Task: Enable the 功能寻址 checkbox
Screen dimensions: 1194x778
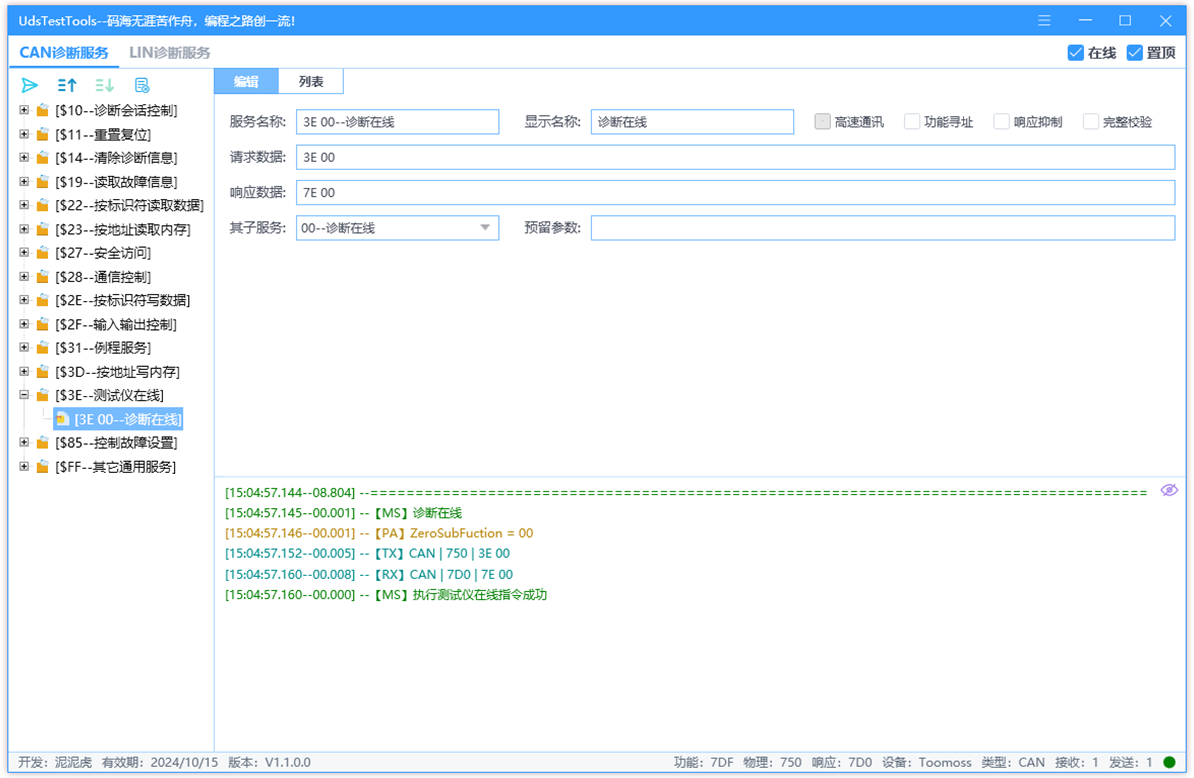Action: coord(911,122)
